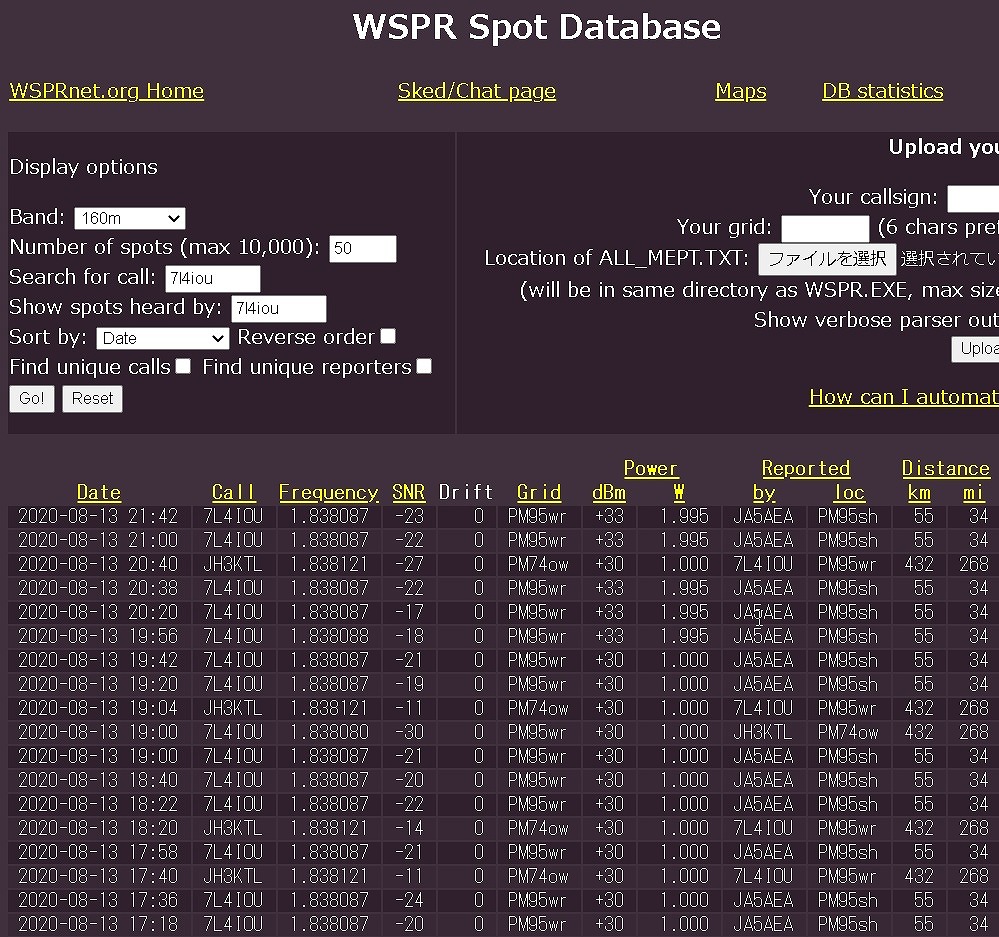Screen dimensions: 999x937
Task: Open the Sort by dropdown showing Date
Action: point(162,338)
